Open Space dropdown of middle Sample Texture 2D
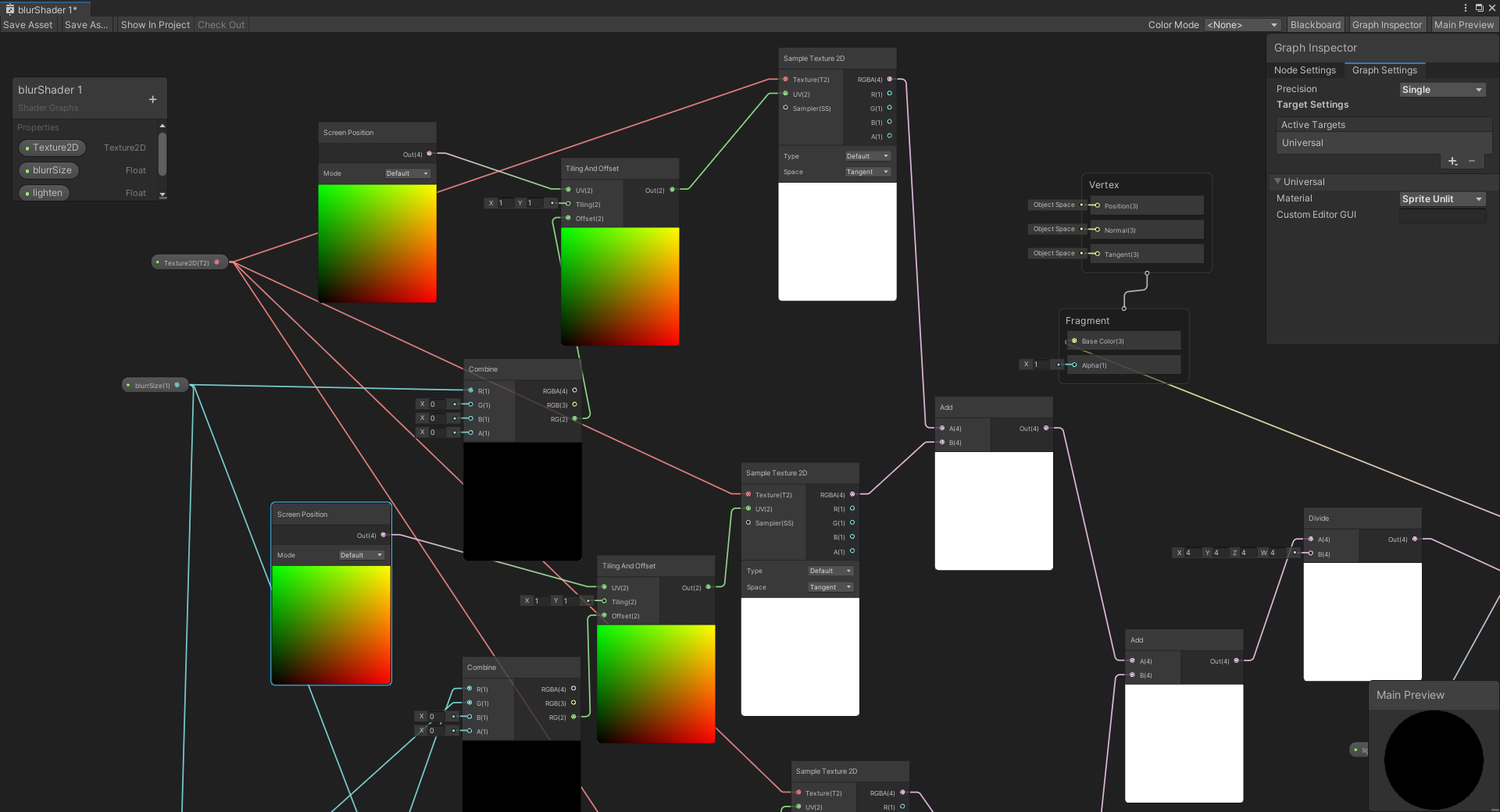This screenshot has height=812, width=1500. 830,587
